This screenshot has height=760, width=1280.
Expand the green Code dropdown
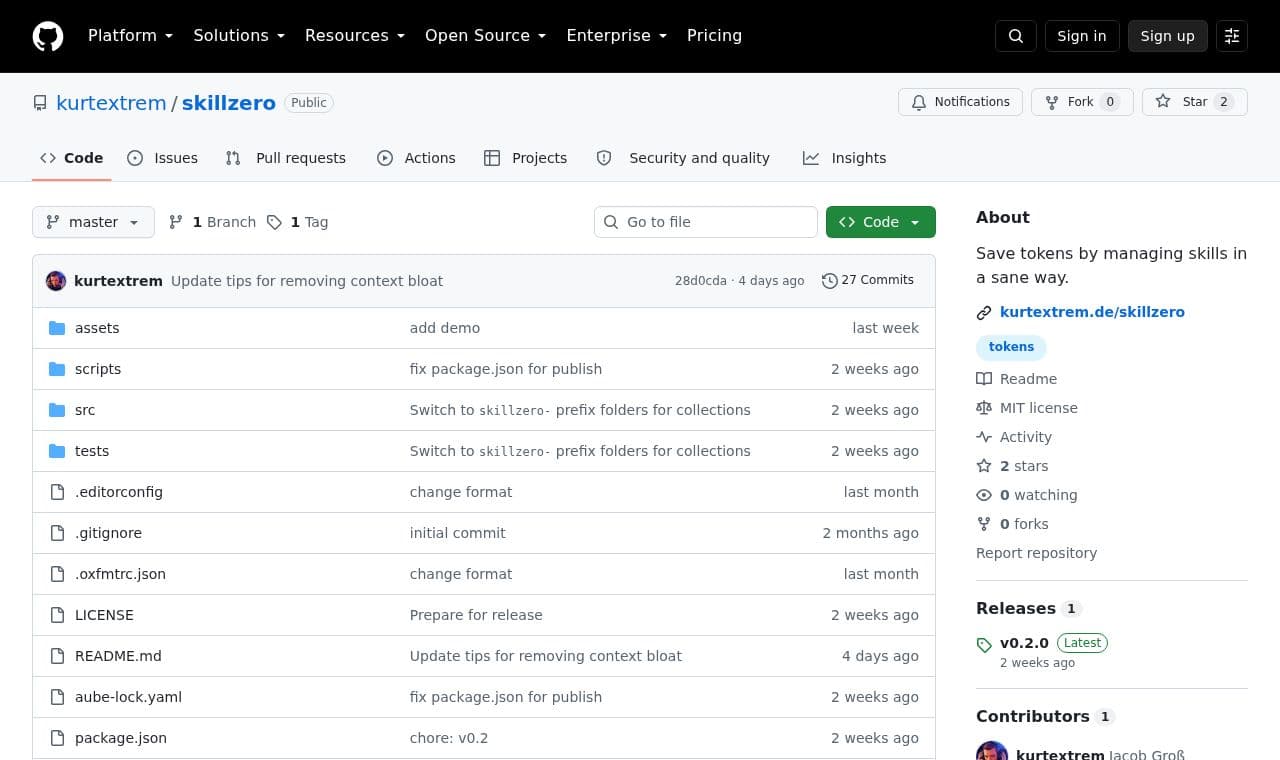coord(881,222)
